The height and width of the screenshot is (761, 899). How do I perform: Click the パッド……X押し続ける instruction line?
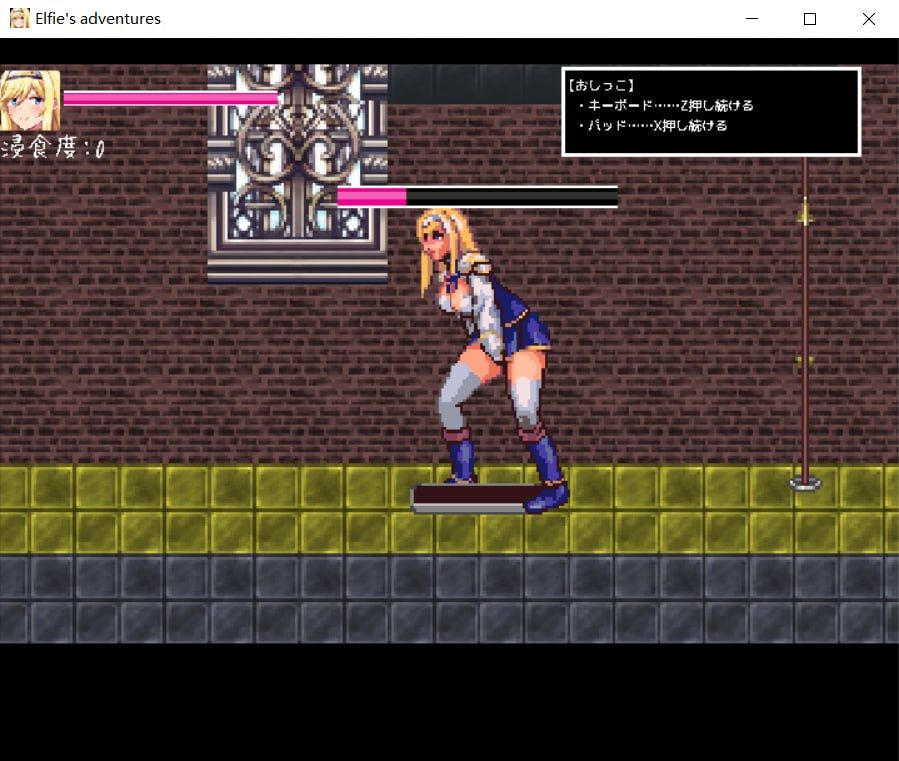click(x=655, y=125)
